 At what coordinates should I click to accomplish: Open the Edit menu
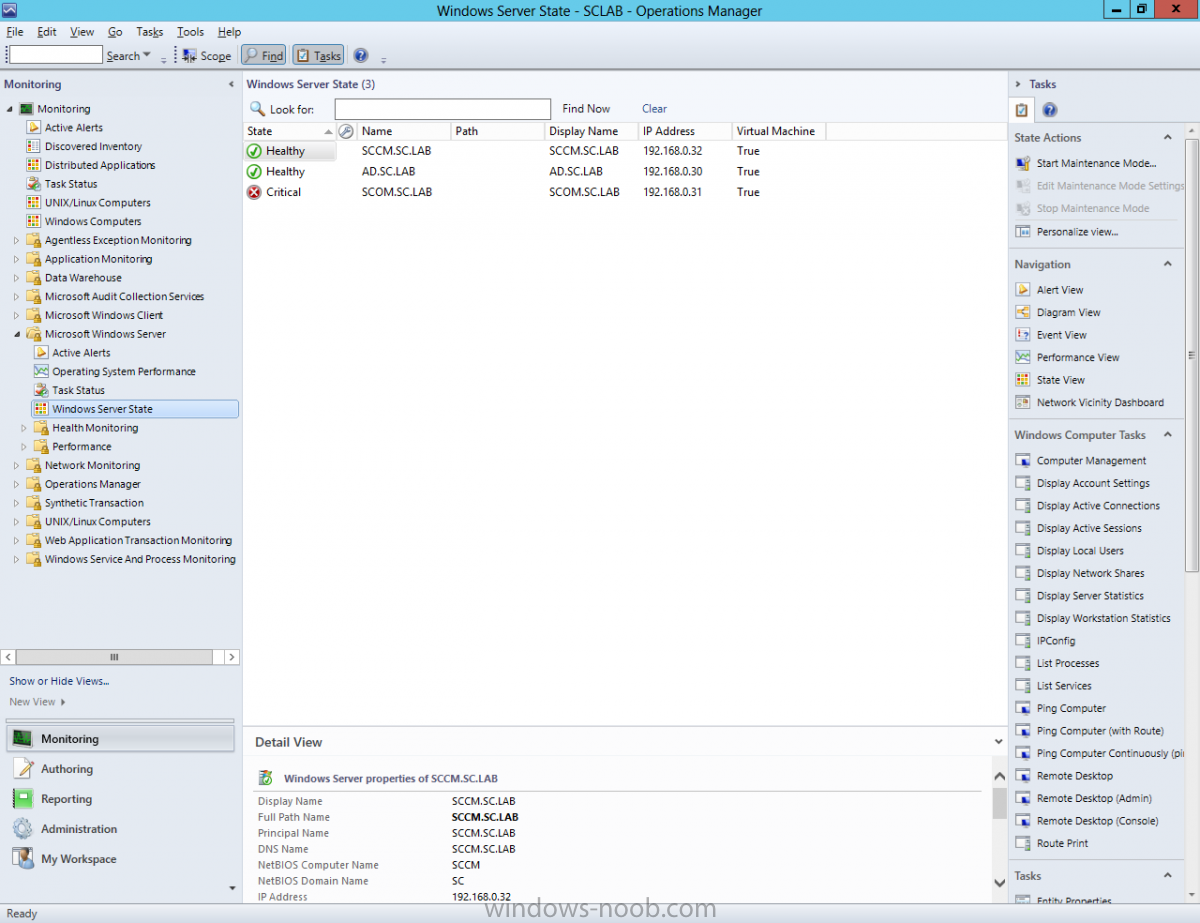point(47,32)
